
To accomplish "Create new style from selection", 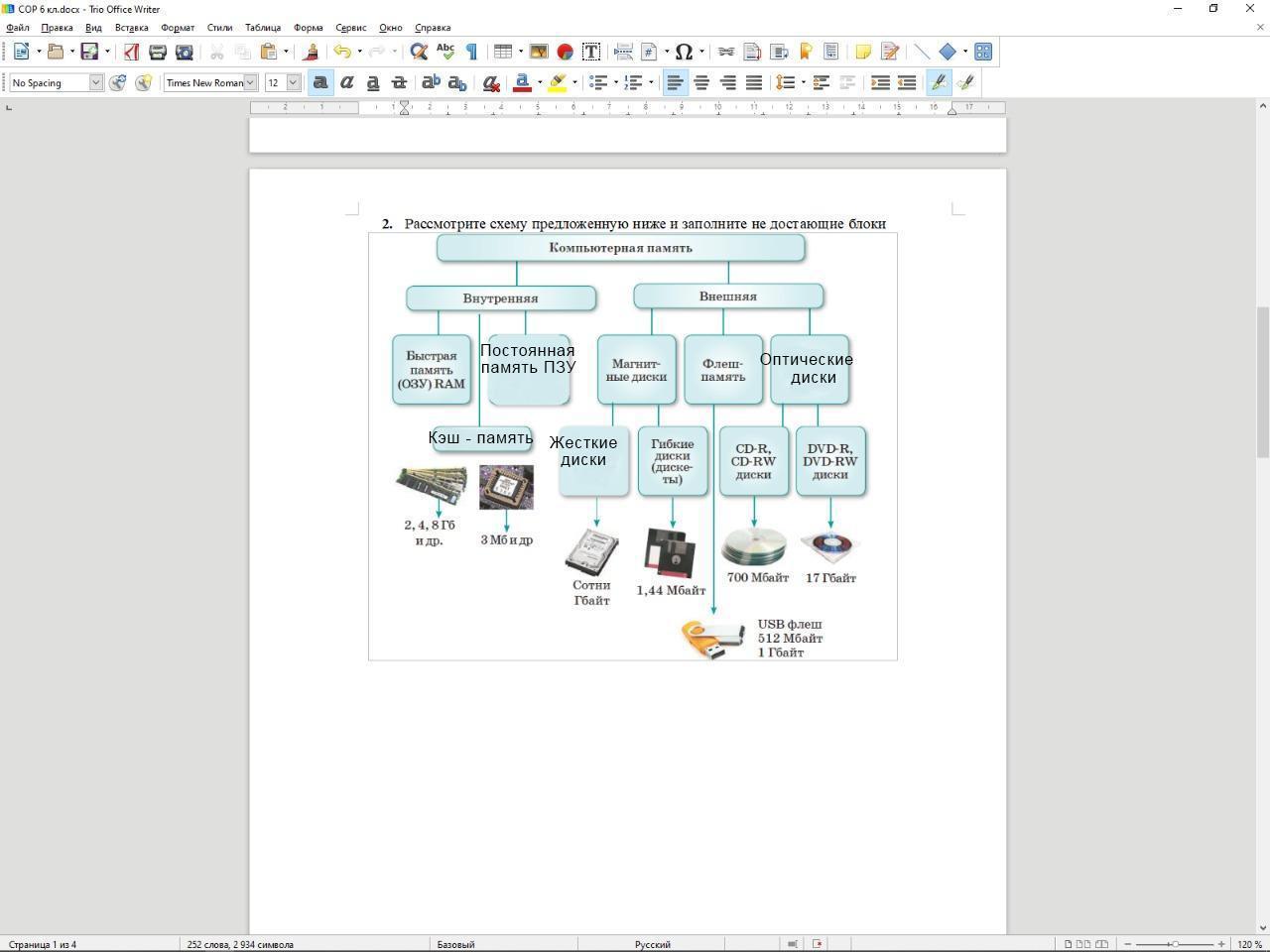I will [144, 82].
